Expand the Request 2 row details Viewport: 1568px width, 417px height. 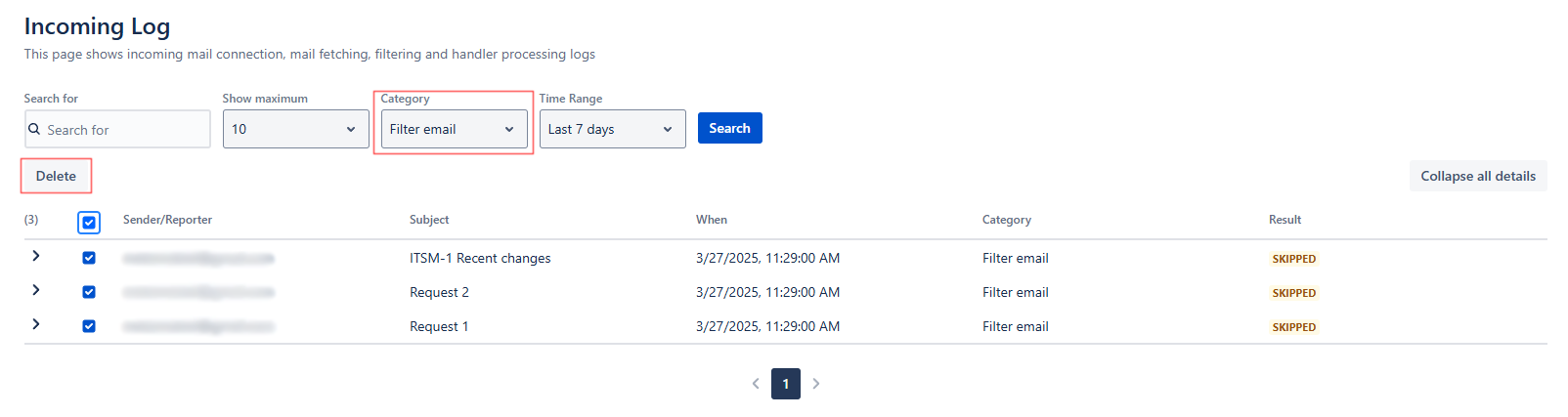pyautogui.click(x=36, y=290)
